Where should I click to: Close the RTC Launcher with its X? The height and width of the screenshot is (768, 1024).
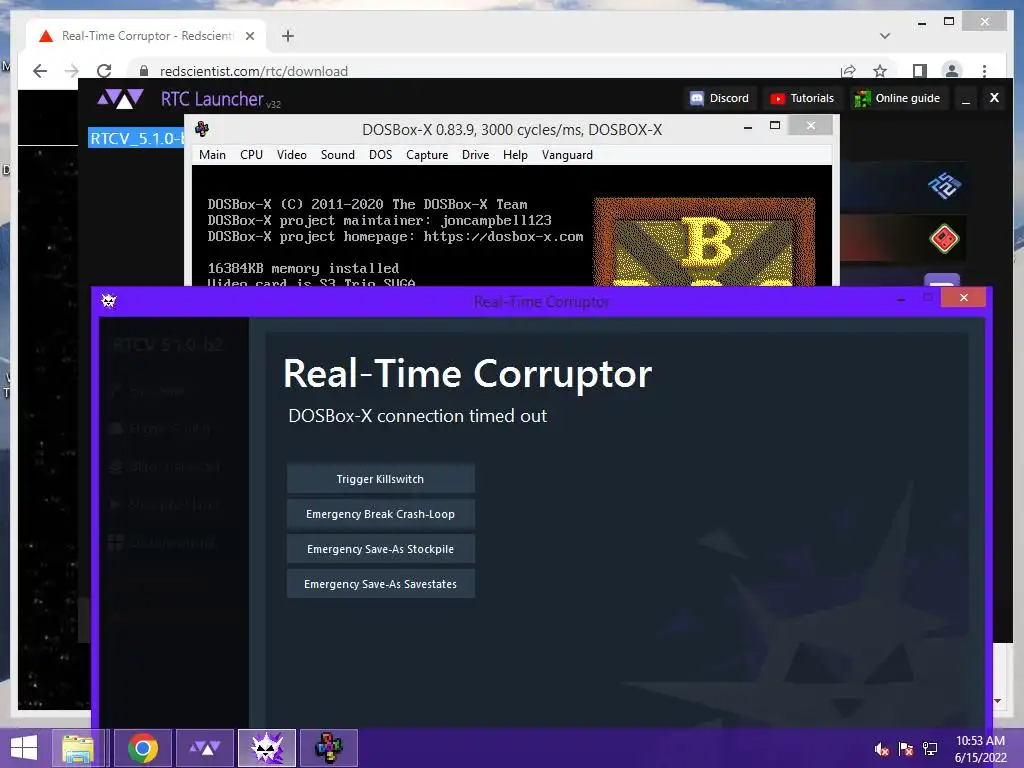[x=994, y=98]
